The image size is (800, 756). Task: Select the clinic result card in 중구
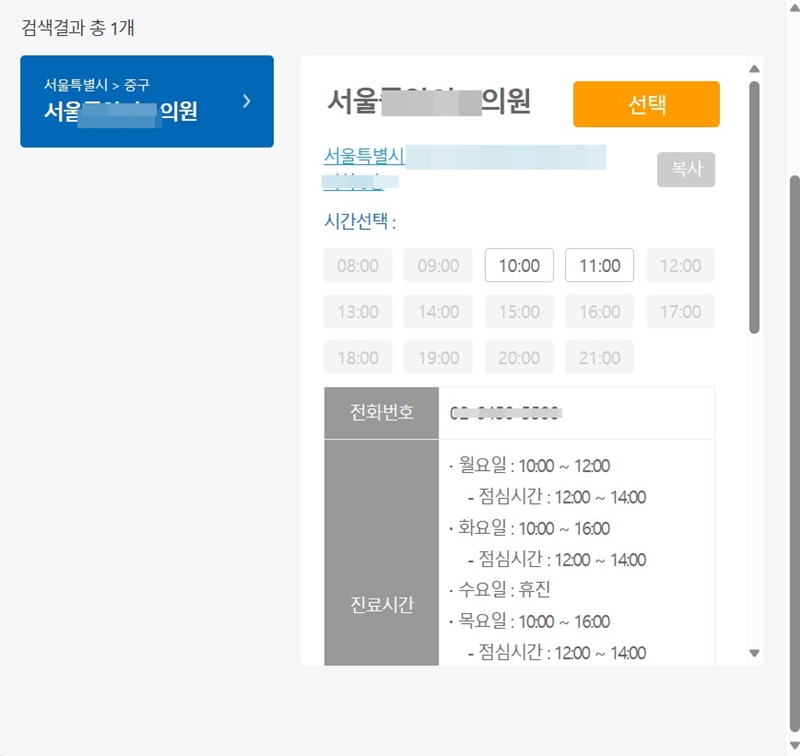147,102
